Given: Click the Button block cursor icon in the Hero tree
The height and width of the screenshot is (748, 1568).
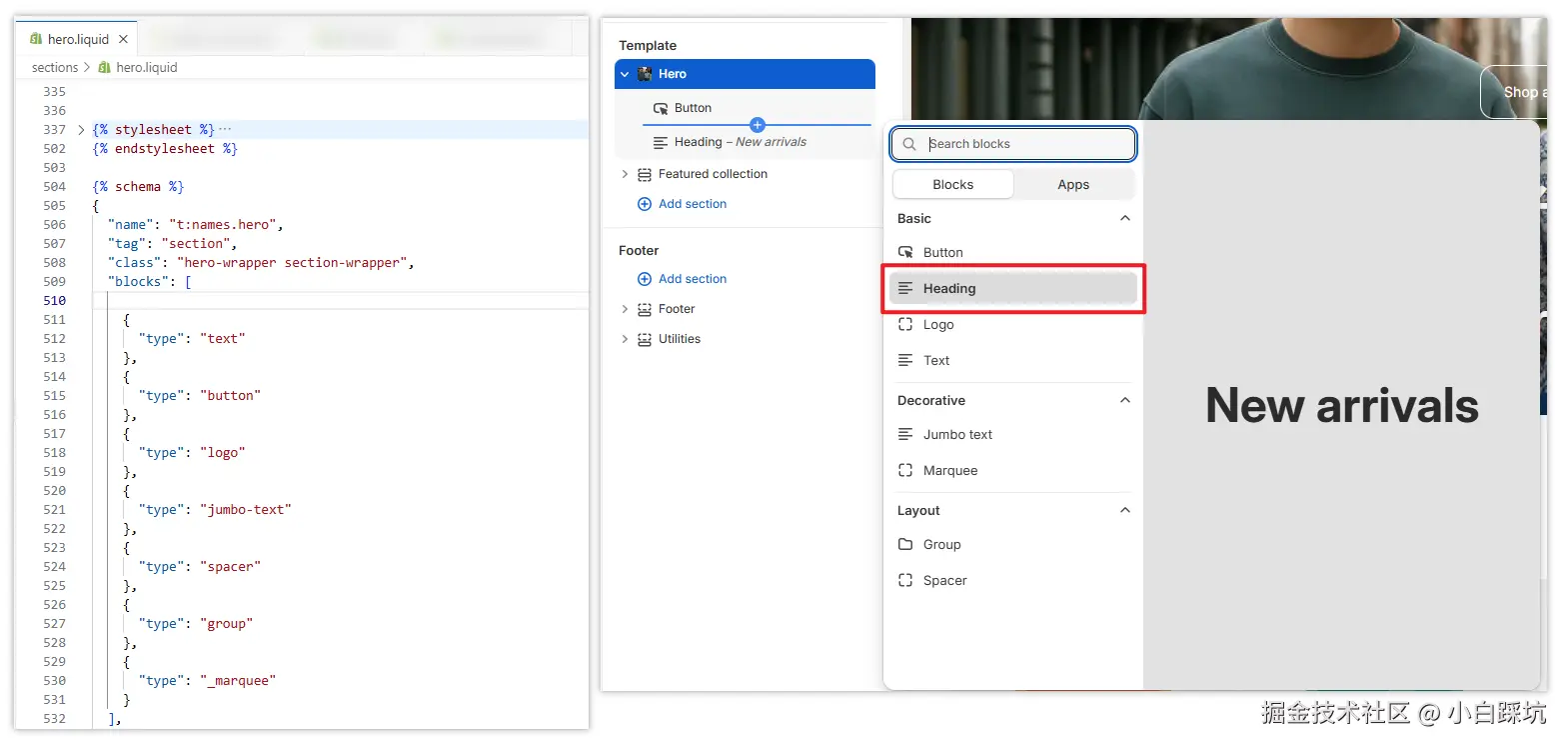Looking at the screenshot, I should (x=661, y=108).
